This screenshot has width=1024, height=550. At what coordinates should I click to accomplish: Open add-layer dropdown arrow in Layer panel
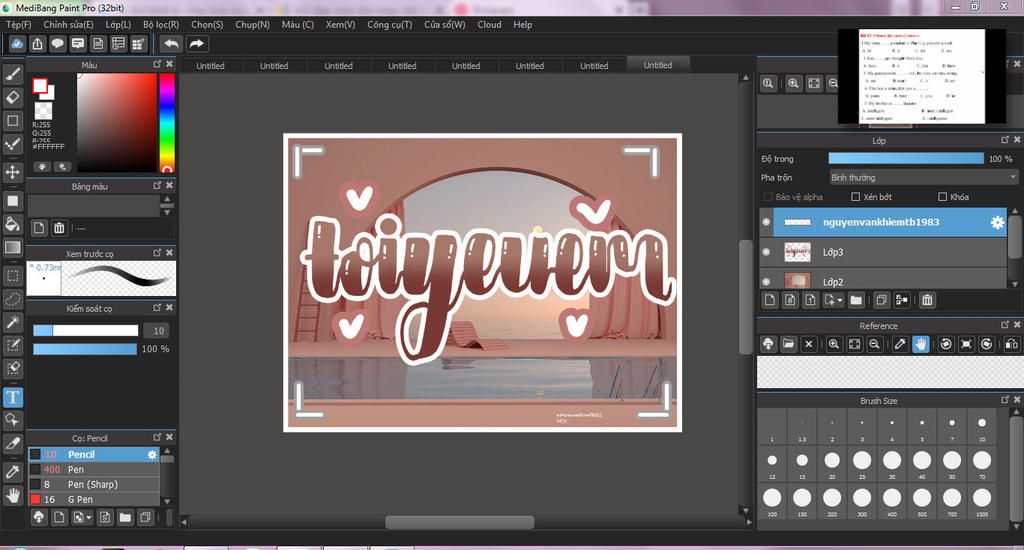pos(840,300)
